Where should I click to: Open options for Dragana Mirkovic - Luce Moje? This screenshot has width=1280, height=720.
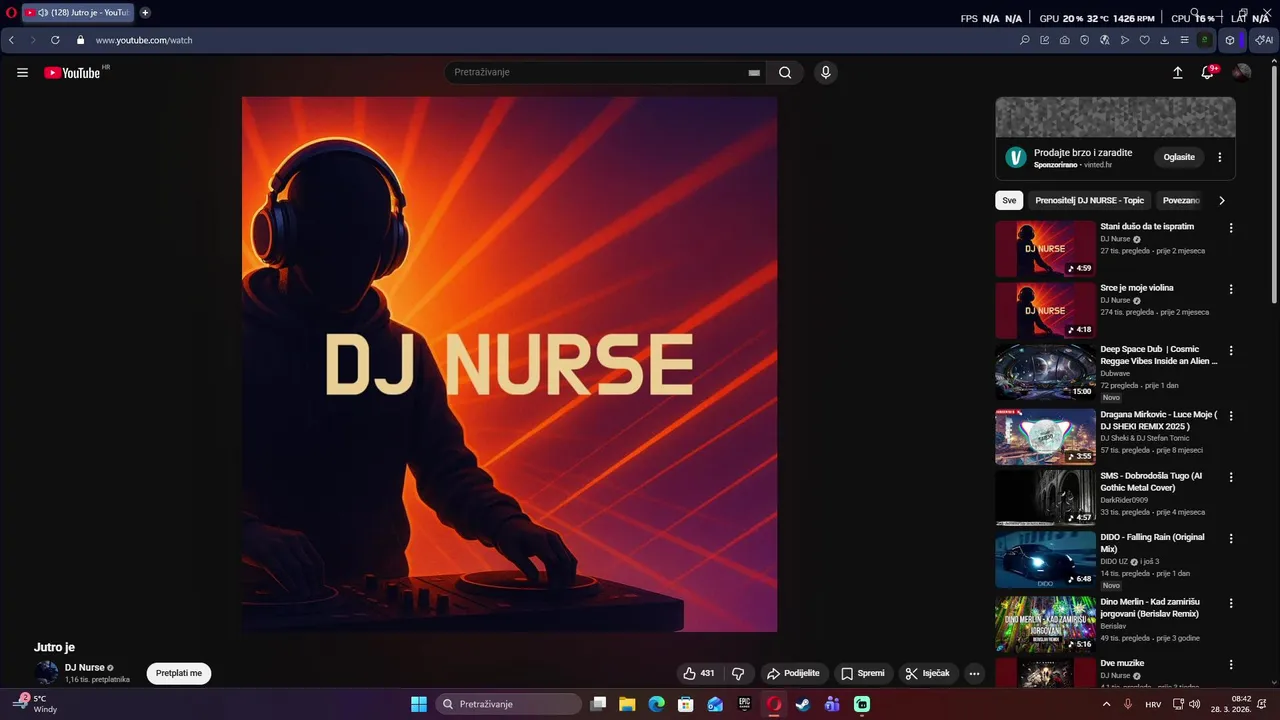click(x=1231, y=415)
